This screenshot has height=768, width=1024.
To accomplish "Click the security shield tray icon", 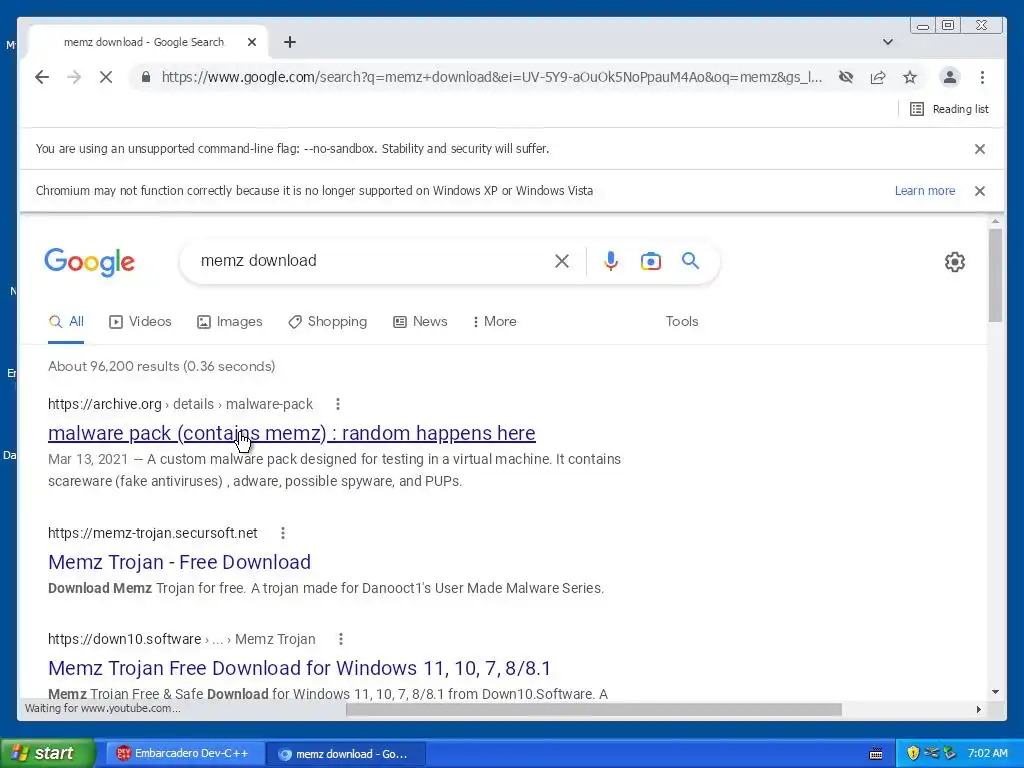I will (913, 754).
